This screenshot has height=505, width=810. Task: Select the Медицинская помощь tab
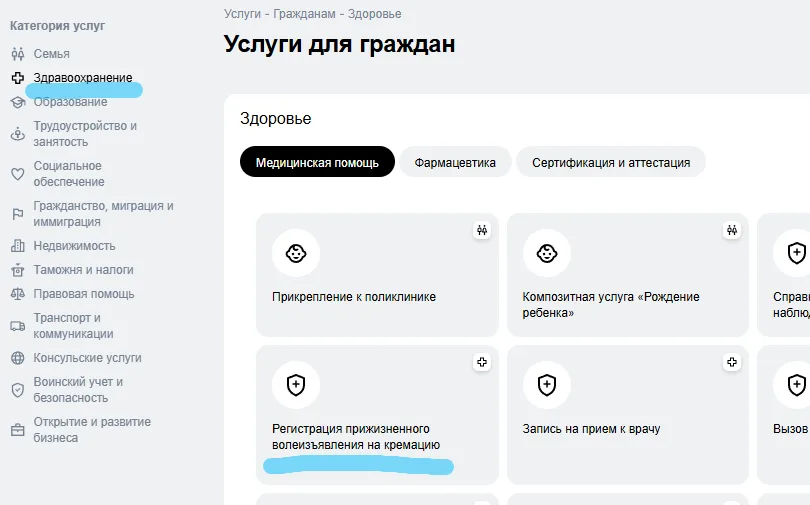(317, 162)
